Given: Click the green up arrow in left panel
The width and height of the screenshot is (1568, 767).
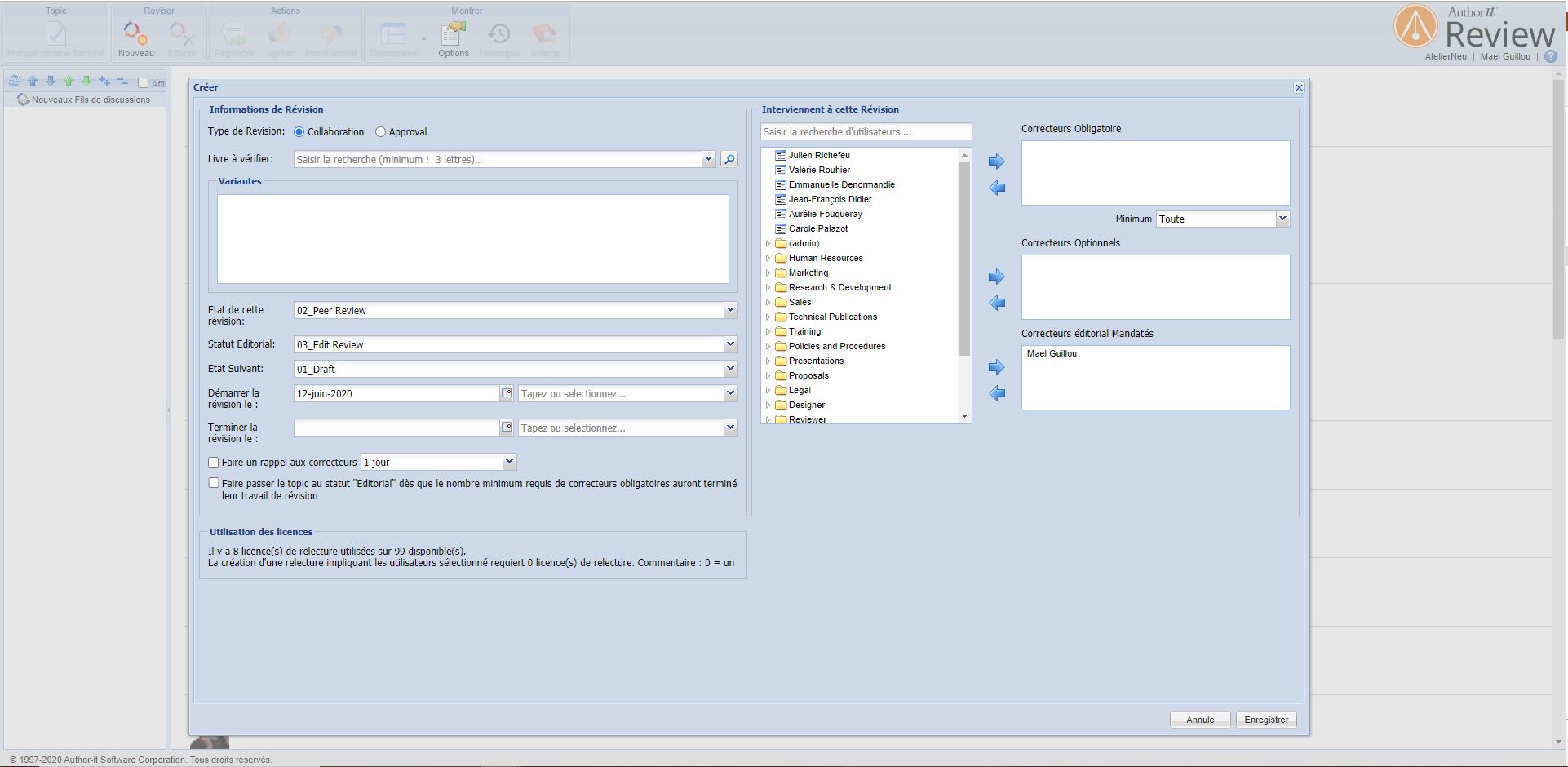Looking at the screenshot, I should [69, 82].
